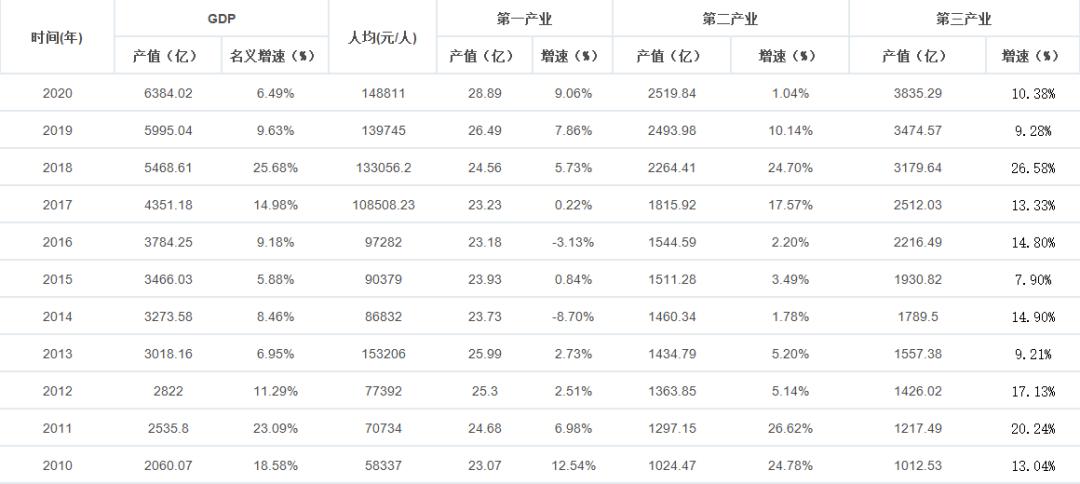Select the 2018 GDP growth 25.68%
Image resolution: width=1080 pixels, height=484 pixels.
(x=273, y=168)
